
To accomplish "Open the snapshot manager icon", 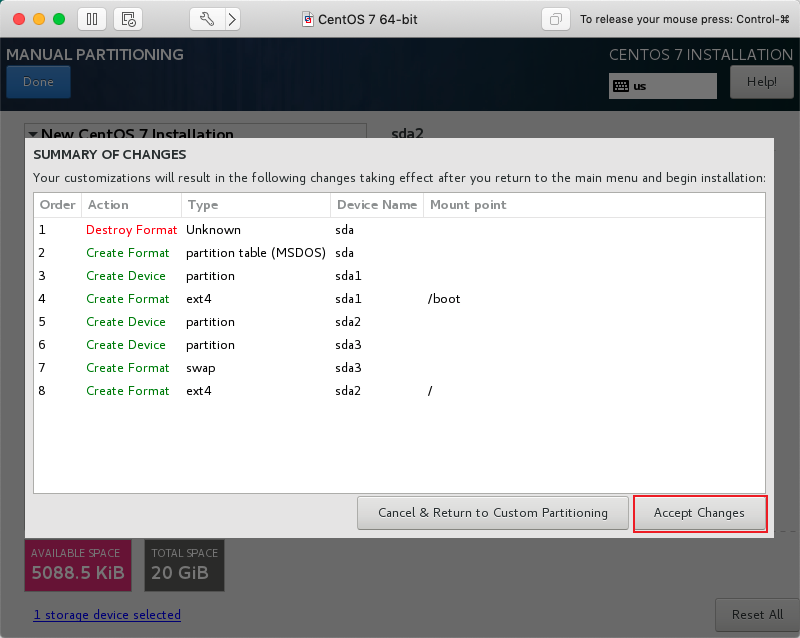I will coord(128,19).
